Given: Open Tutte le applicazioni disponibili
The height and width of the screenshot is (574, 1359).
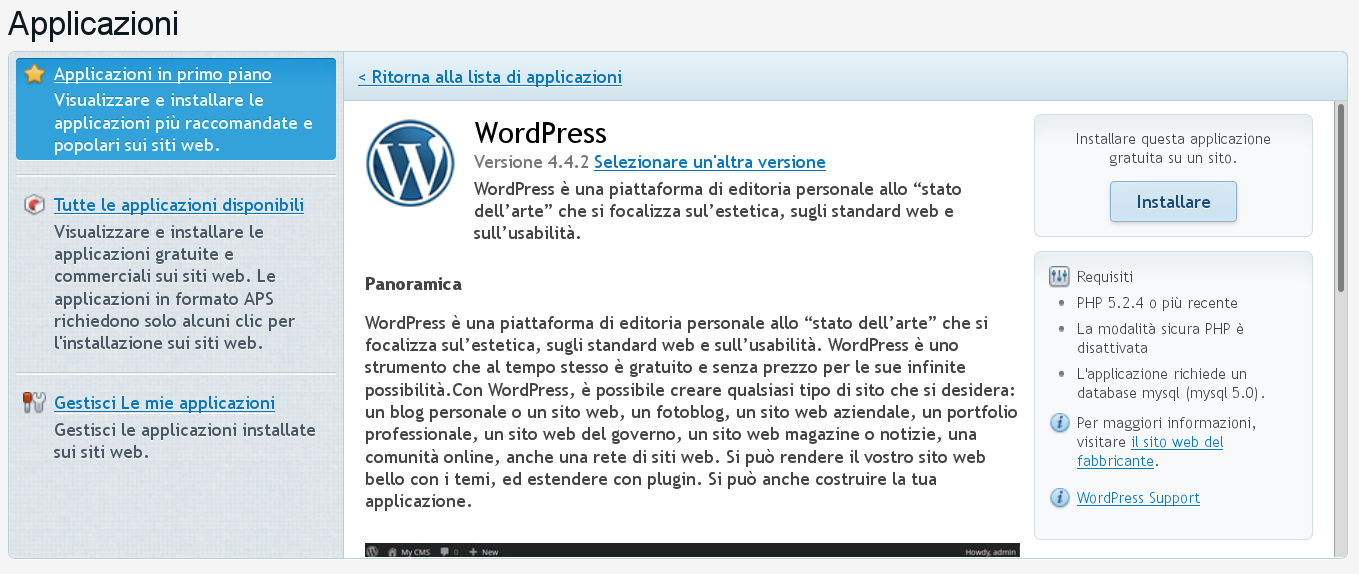Looking at the screenshot, I should [x=179, y=205].
